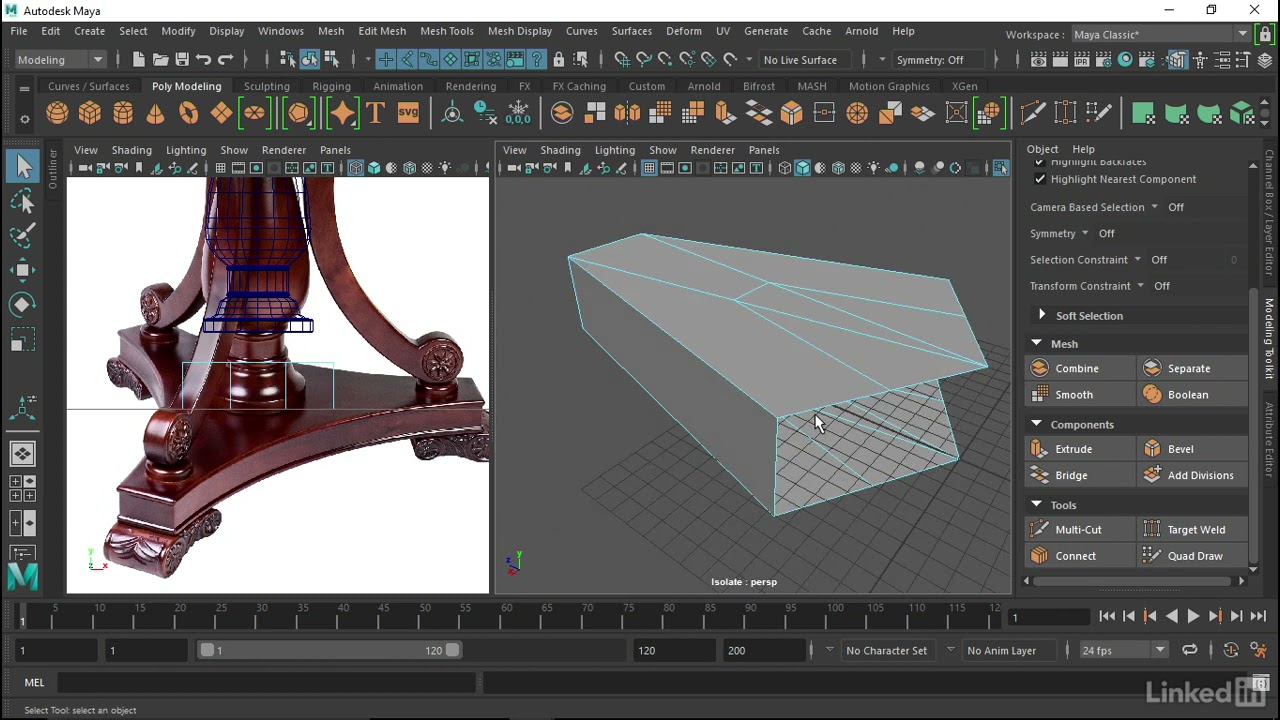Switch to the Rigging shelf tab

tap(331, 86)
